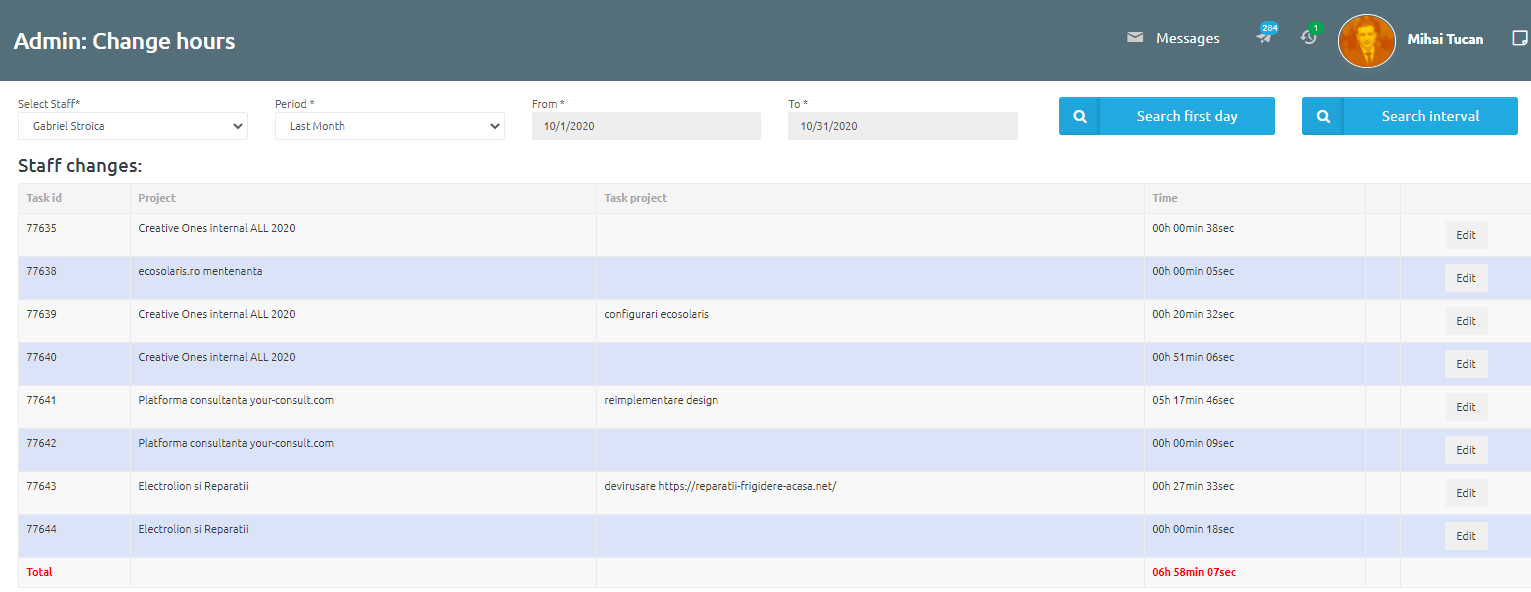1531x592 pixels.
Task: Select task id 77640 cell
Action: (x=74, y=364)
